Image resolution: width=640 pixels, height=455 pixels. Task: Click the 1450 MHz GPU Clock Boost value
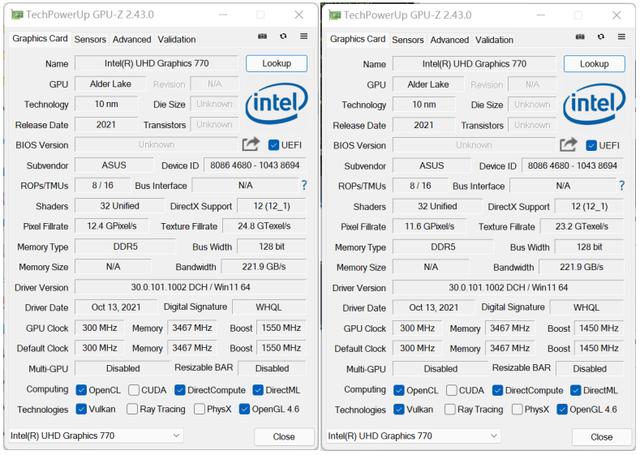click(x=599, y=328)
